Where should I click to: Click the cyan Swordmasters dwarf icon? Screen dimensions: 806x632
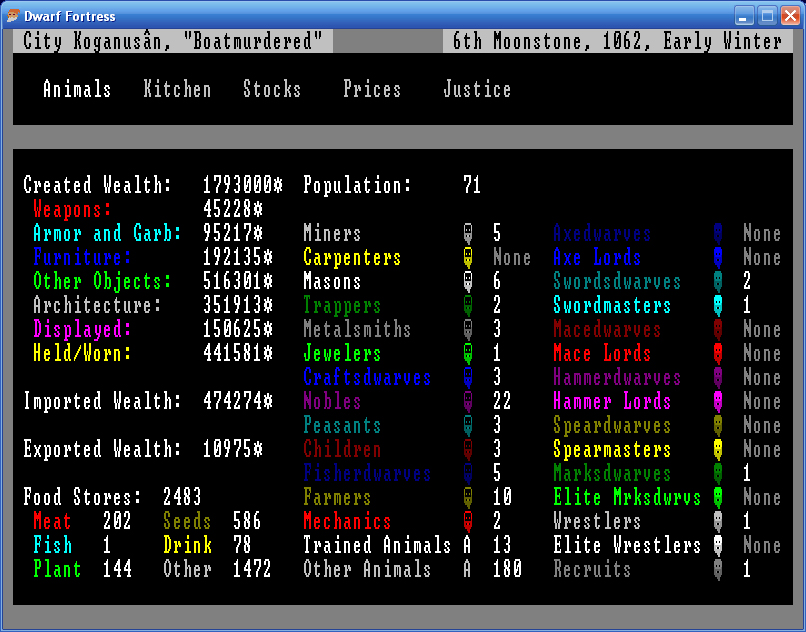point(718,305)
